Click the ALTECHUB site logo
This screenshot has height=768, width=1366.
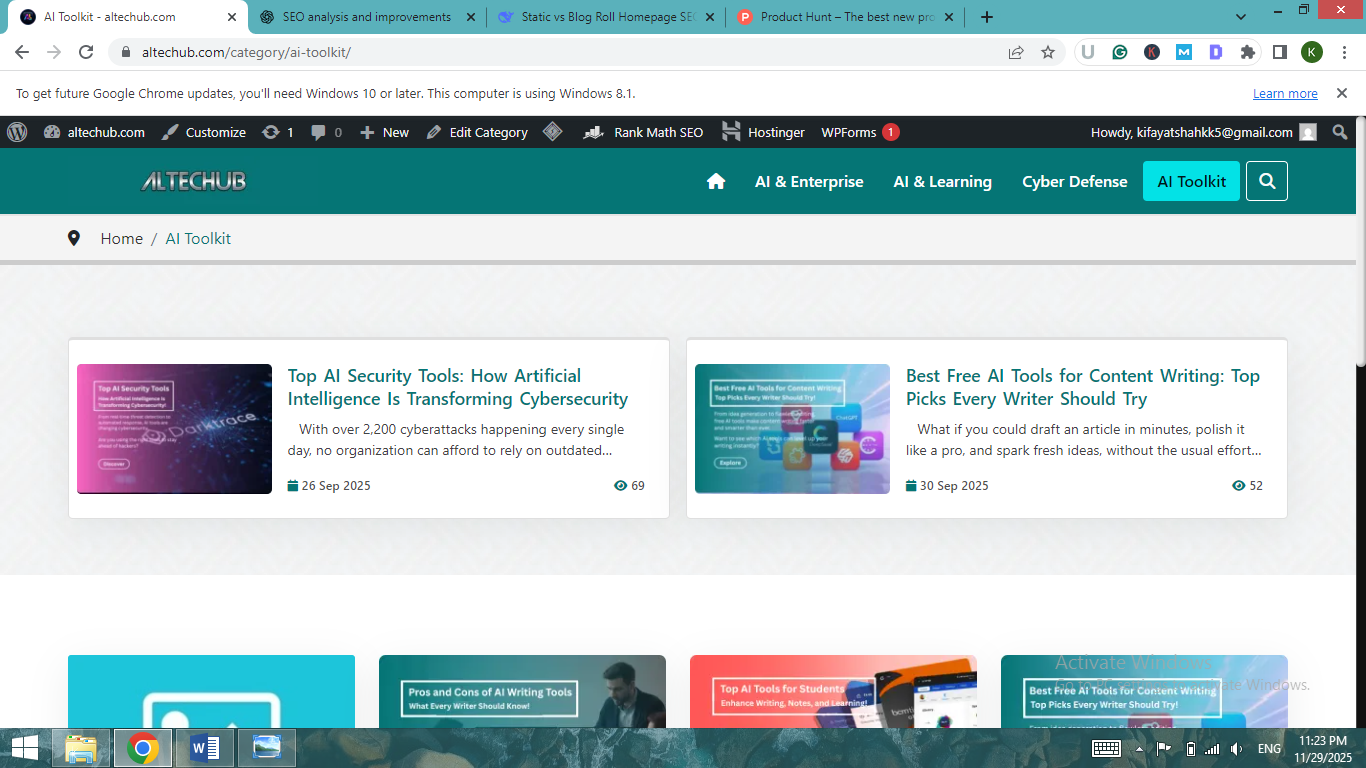tap(193, 181)
